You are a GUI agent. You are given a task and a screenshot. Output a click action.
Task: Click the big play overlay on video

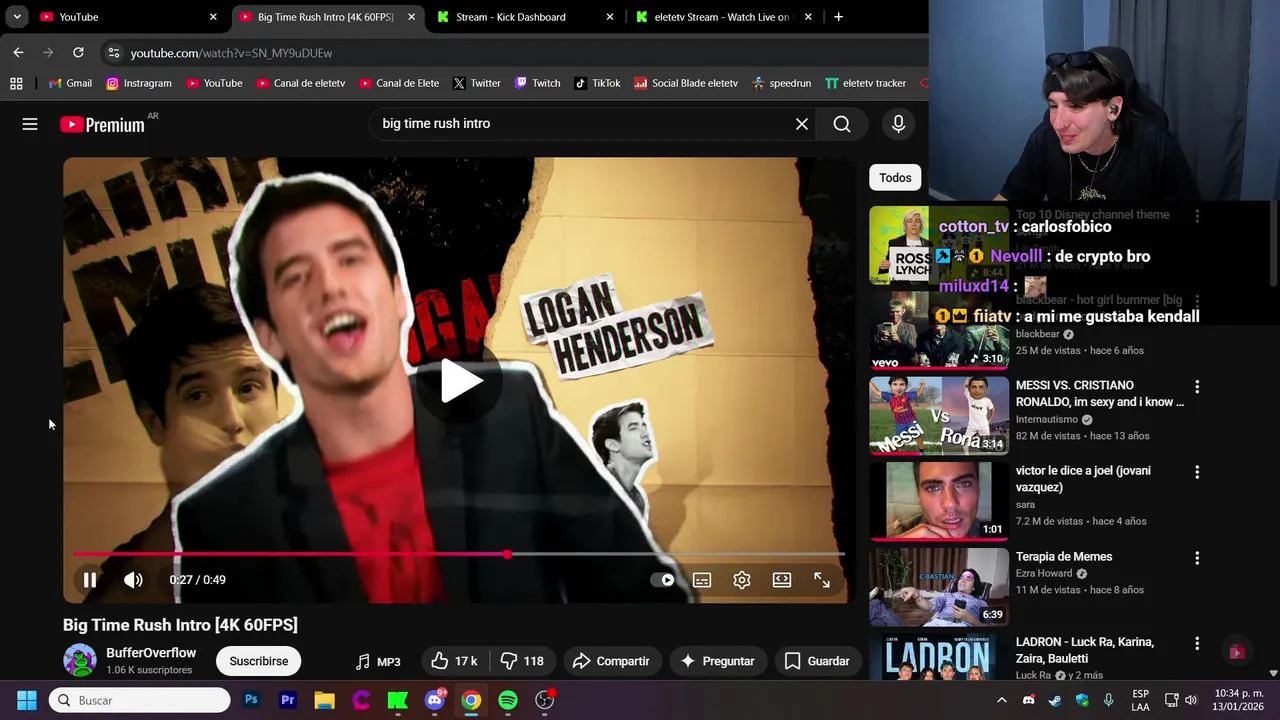[460, 381]
